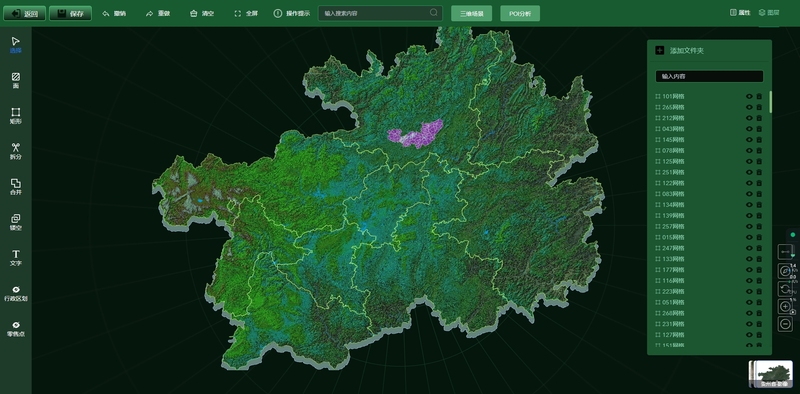The height and width of the screenshot is (394, 800).
Task: Delete the 101网格 grid item
Action: 759,96
